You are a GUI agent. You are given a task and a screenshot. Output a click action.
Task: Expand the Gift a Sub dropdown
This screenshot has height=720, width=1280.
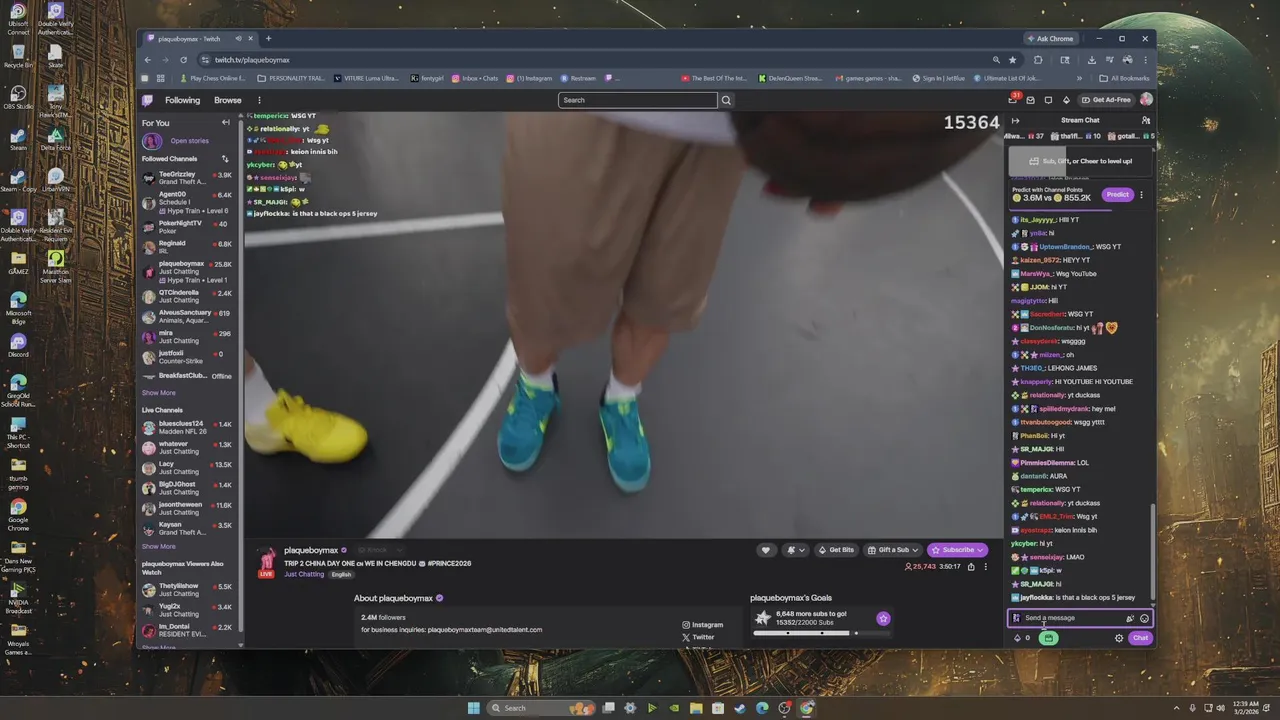pyautogui.click(x=915, y=550)
